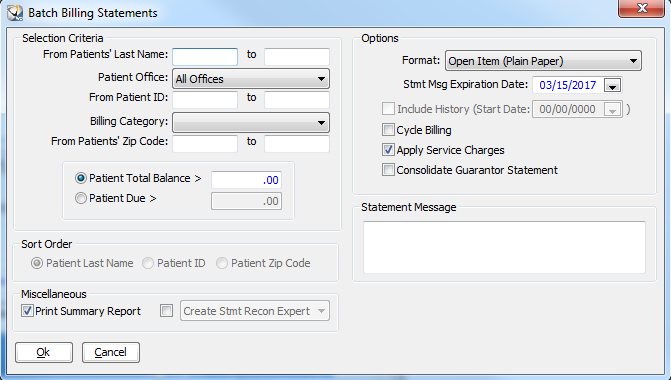Uncheck Print Summary Report
This screenshot has height=380, width=671.
pos(27,311)
